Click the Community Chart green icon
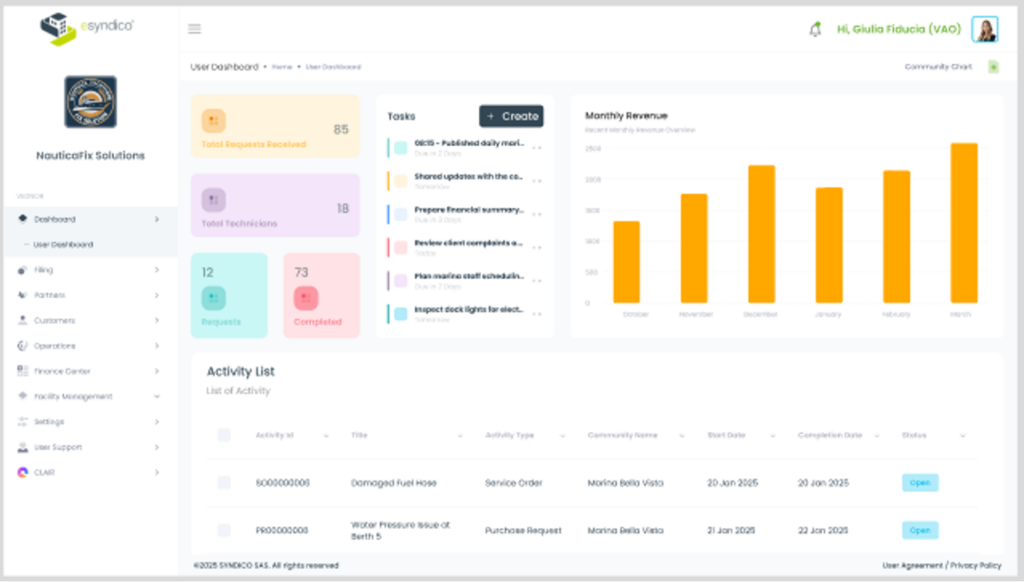Screen dimensions: 1024x582 click(993, 67)
